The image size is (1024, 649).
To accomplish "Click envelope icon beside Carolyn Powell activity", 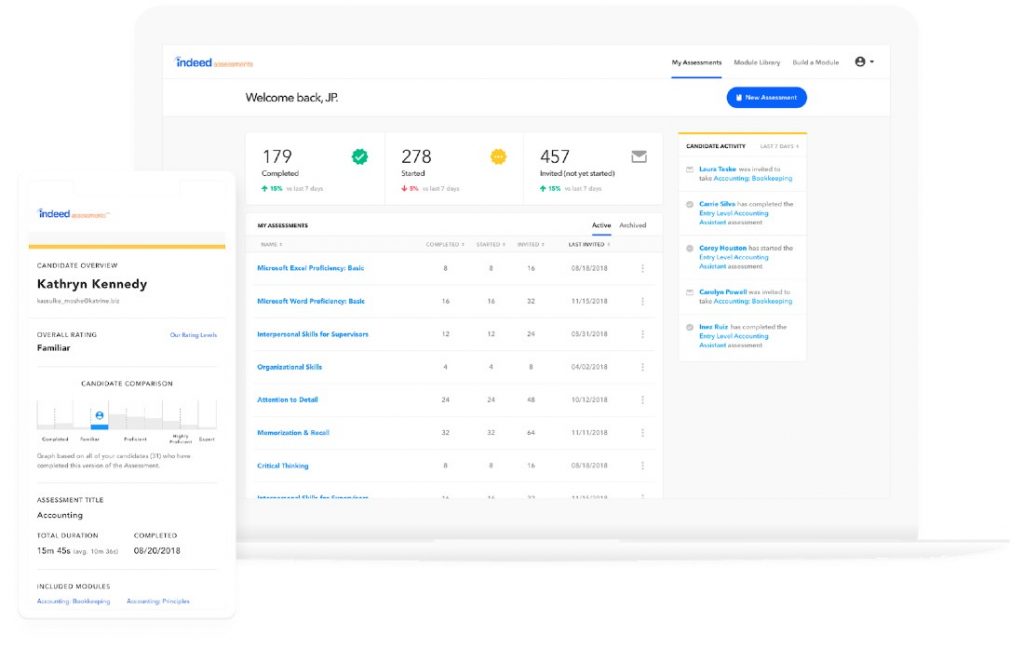I will click(690, 293).
